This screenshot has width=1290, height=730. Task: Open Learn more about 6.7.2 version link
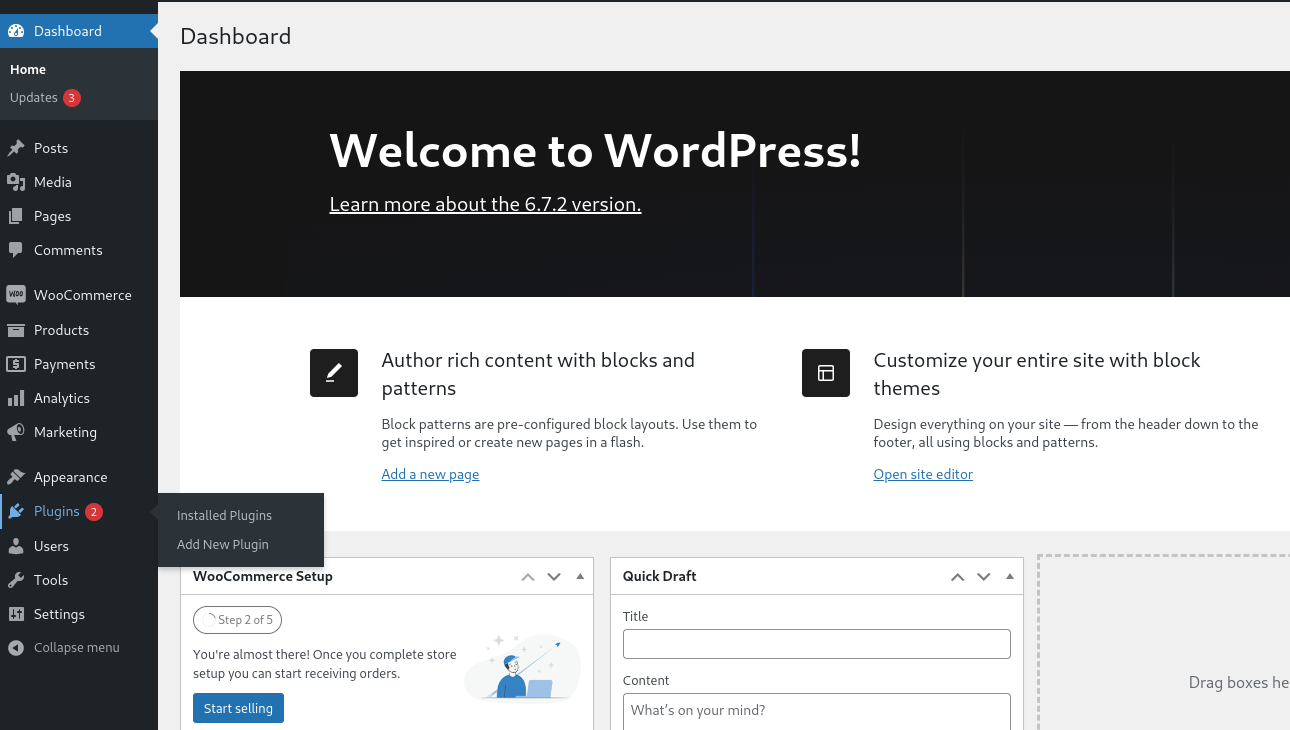coord(485,204)
